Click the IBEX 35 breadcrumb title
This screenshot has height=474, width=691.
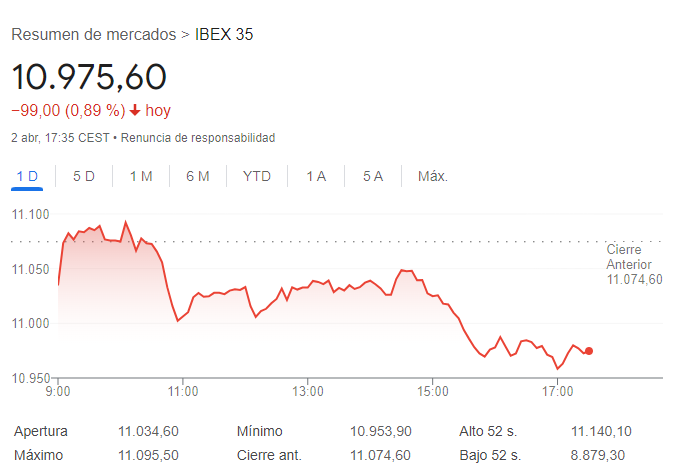224,34
